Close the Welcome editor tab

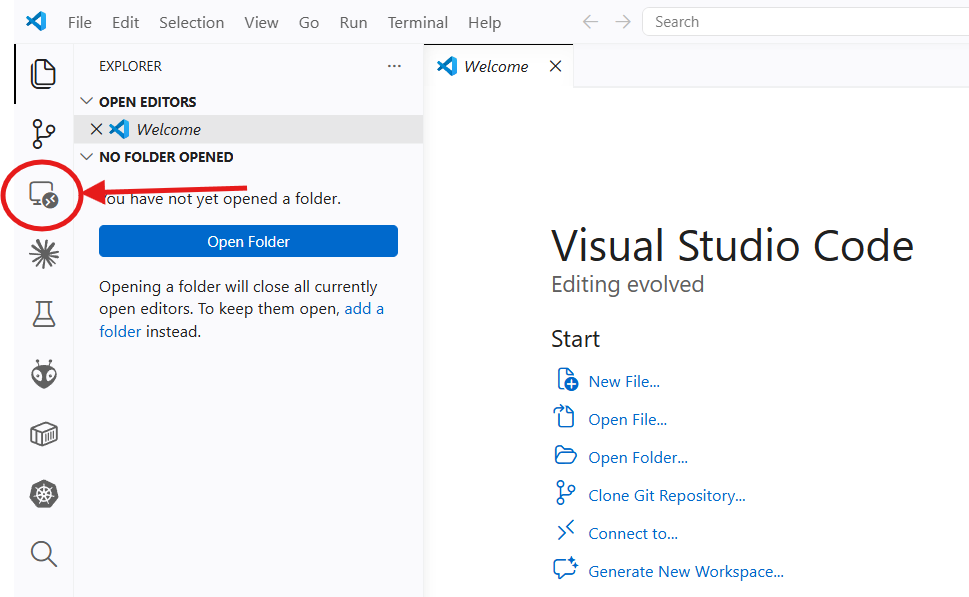556,66
